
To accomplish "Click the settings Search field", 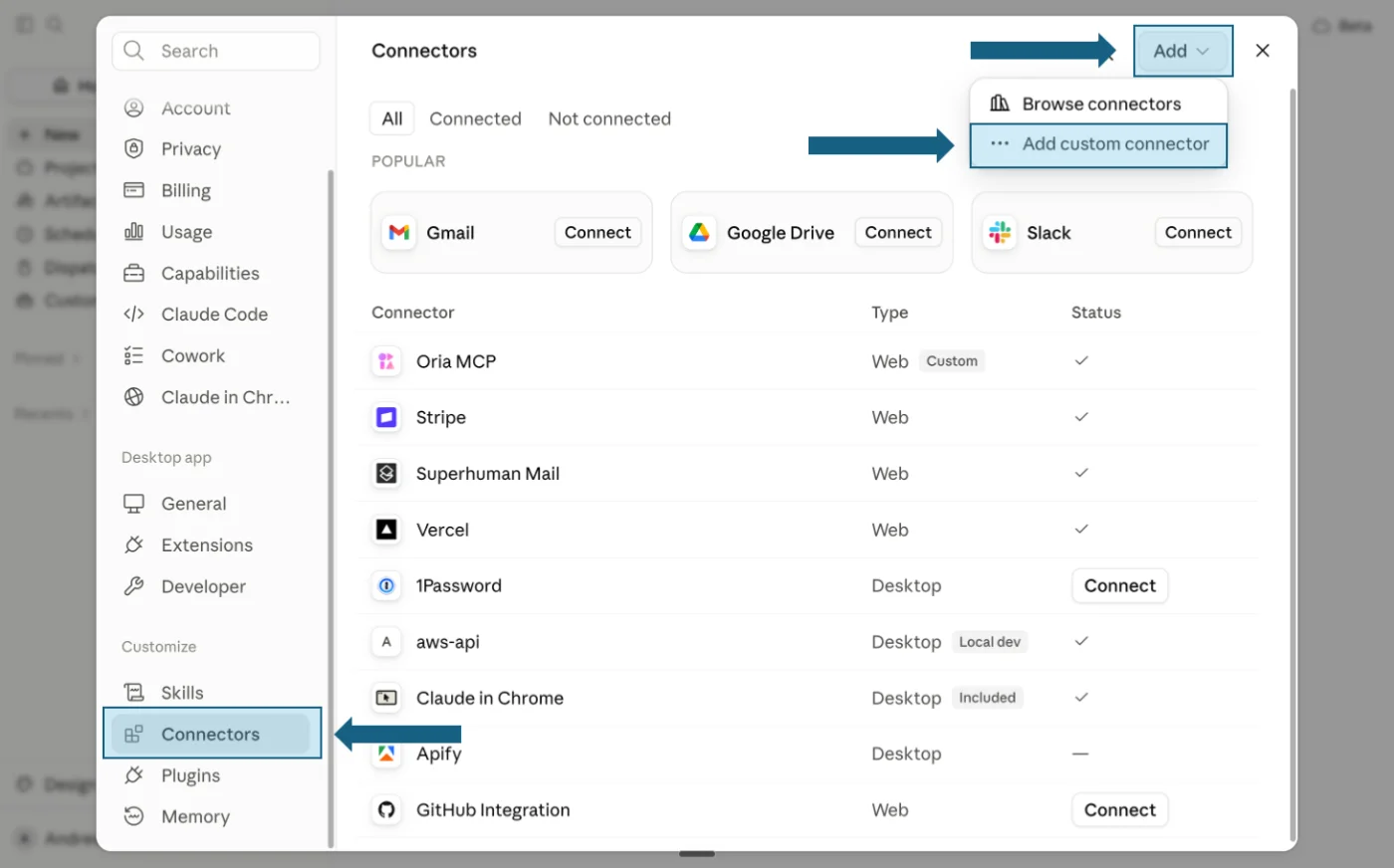I will point(216,51).
